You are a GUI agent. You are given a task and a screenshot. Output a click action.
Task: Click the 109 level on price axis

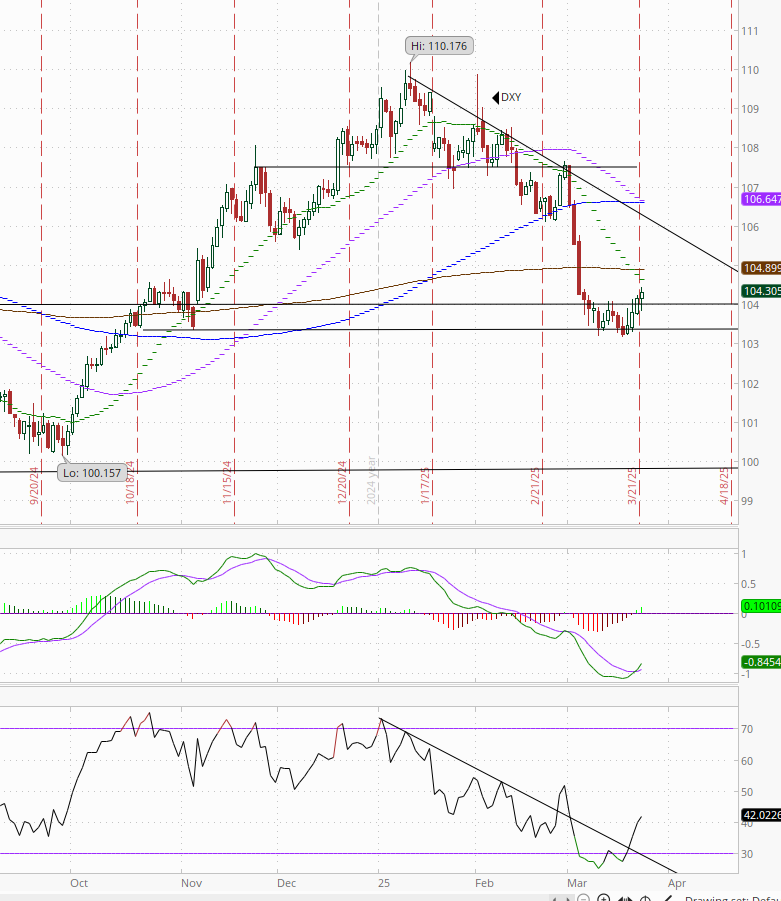click(750, 109)
